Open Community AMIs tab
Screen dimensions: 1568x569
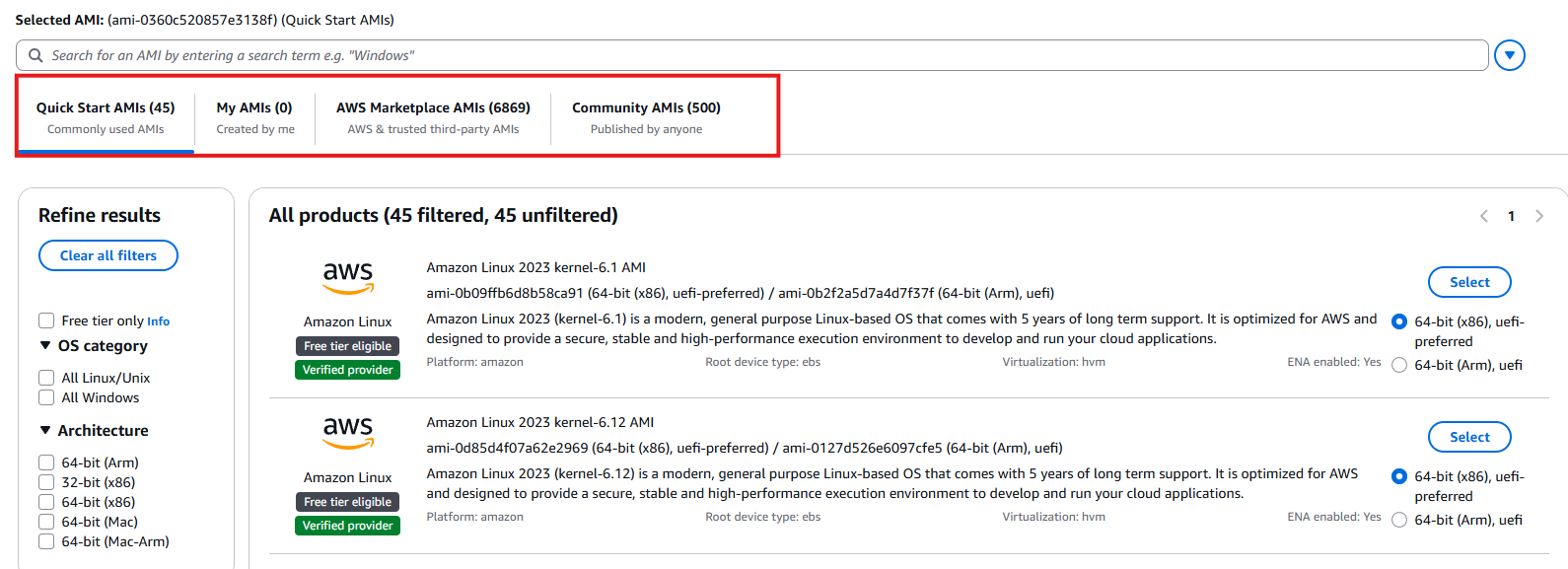tap(646, 117)
